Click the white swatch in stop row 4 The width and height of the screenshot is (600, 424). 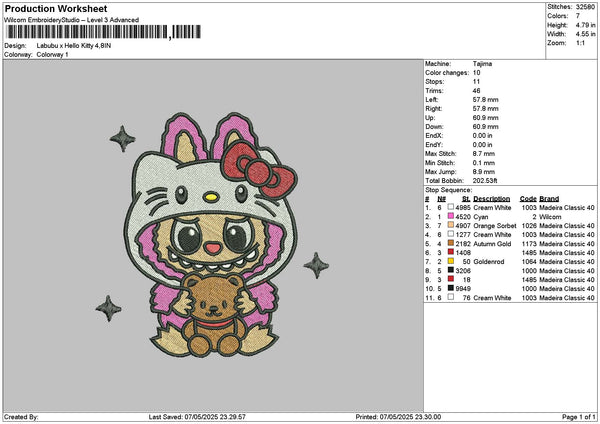pos(451,234)
